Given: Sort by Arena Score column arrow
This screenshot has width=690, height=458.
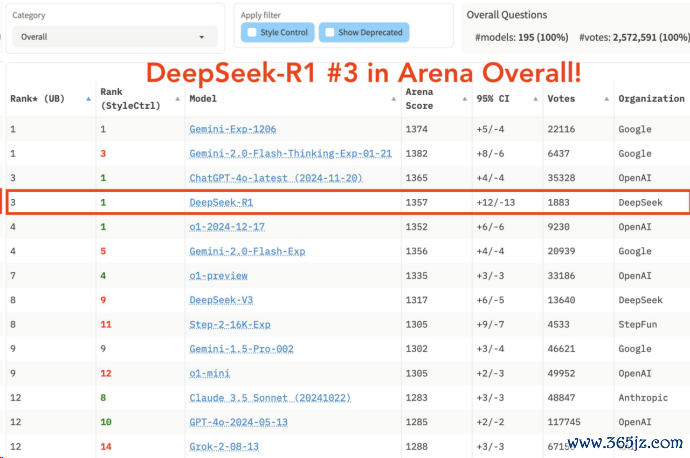Looking at the screenshot, I should pyautogui.click(x=465, y=99).
